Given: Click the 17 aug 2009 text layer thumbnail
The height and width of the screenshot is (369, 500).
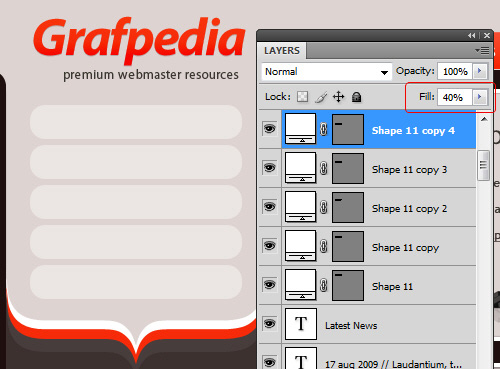Looking at the screenshot, I should coord(301,358).
